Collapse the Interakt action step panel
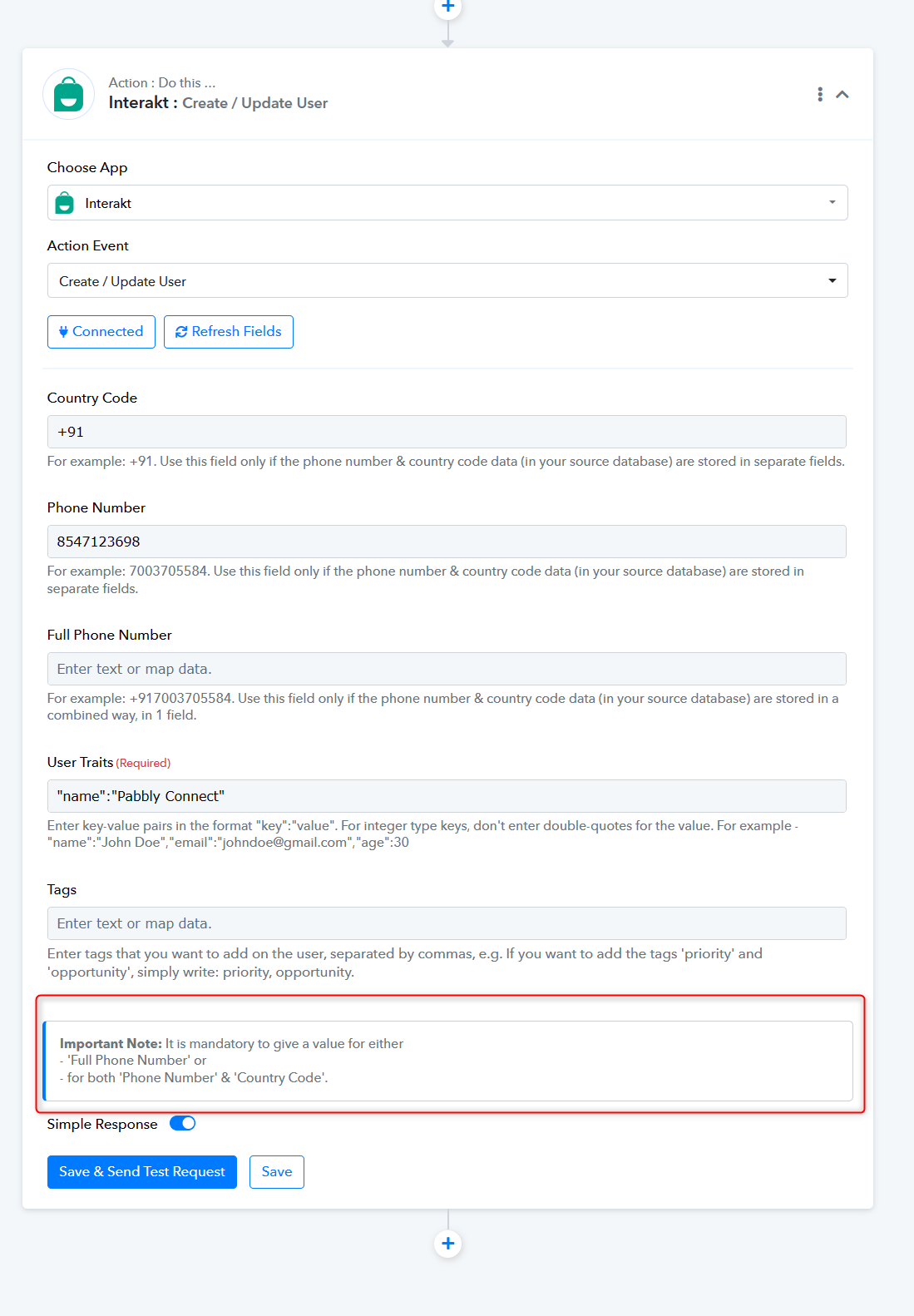This screenshot has height=1316, width=914. (x=842, y=94)
